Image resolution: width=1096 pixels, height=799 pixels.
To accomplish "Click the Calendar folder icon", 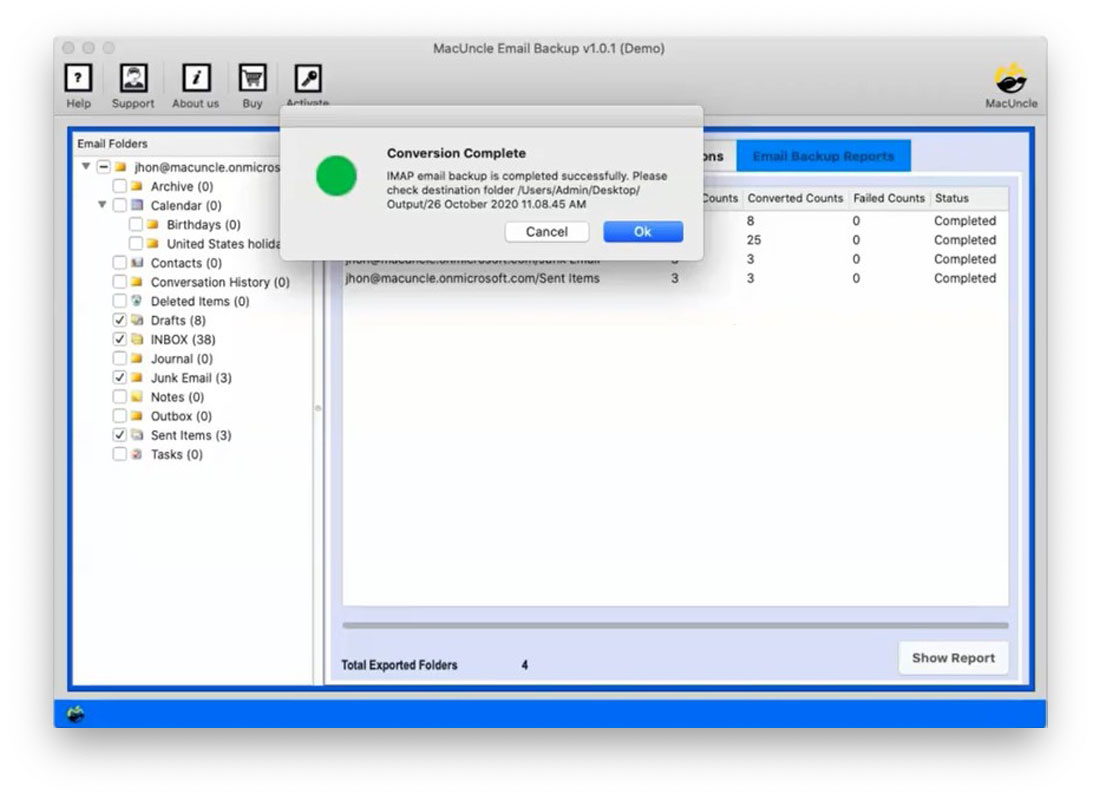I will pyautogui.click(x=137, y=205).
